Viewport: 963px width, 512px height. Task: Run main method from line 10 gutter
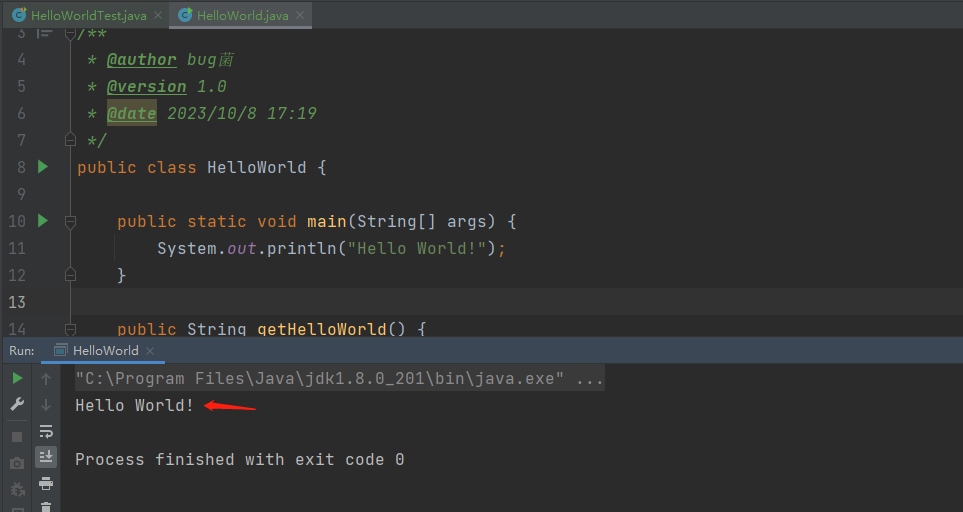click(43, 220)
